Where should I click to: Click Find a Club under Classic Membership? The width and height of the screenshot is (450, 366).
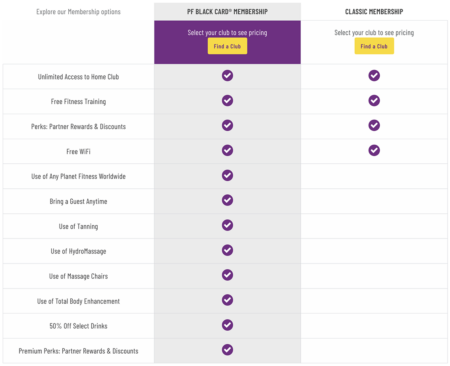point(374,46)
